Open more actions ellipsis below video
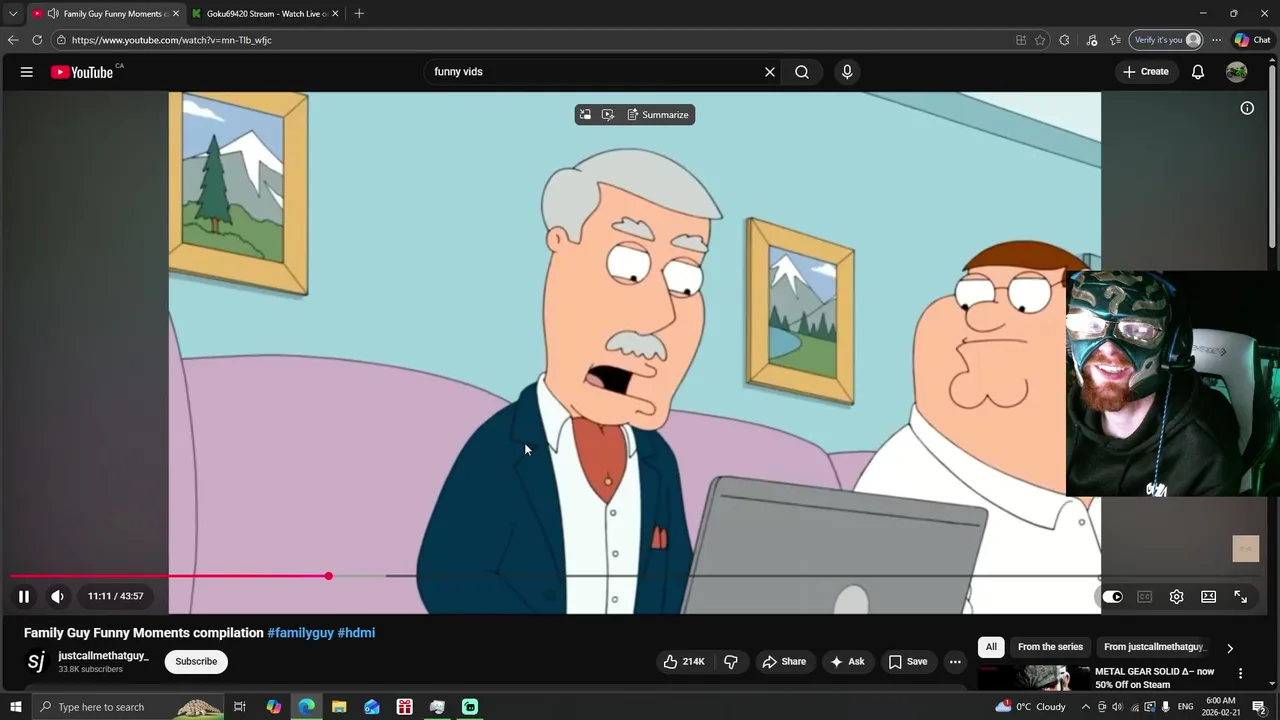1280x720 pixels. [x=955, y=662]
